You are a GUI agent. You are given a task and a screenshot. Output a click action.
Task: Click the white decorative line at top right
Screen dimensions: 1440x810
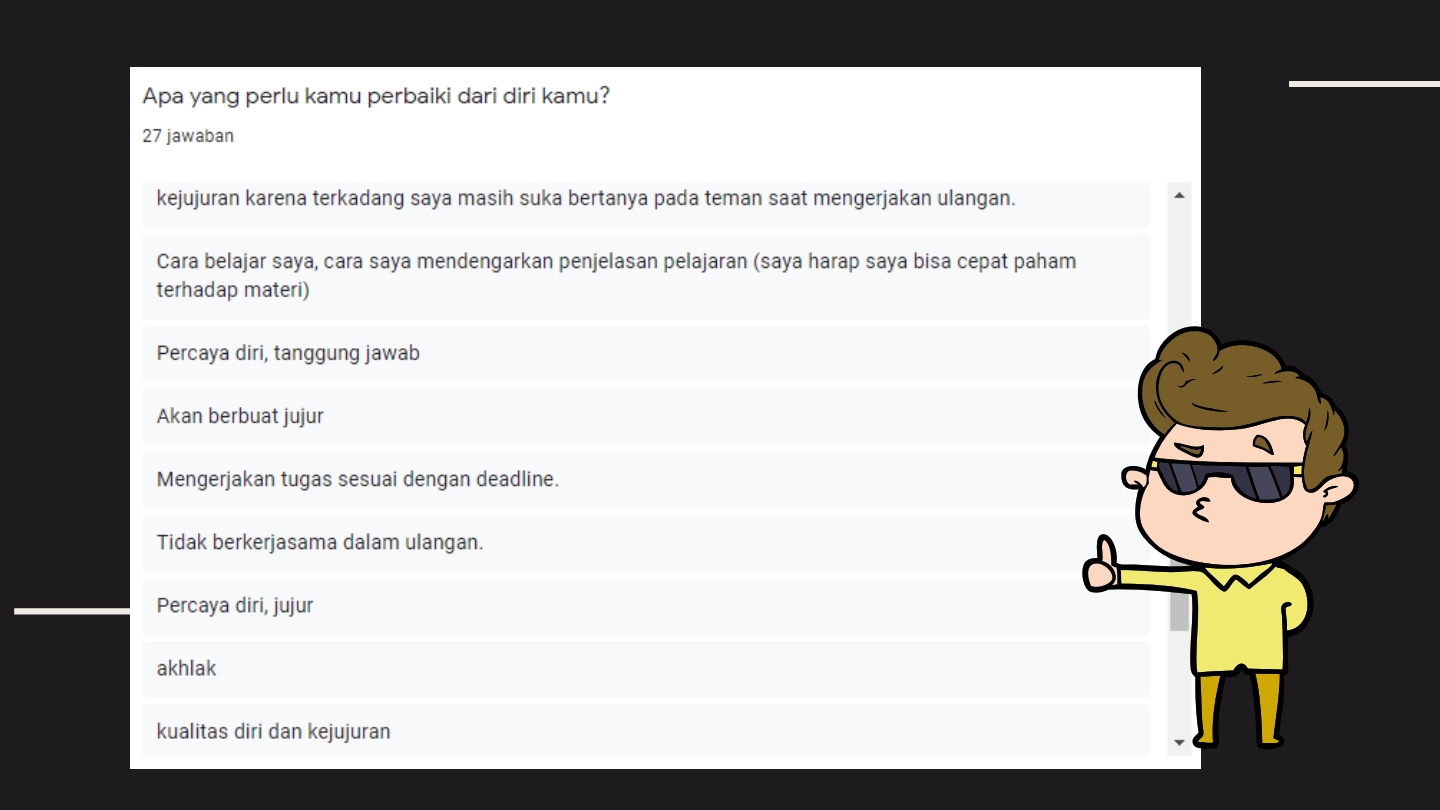1364,84
